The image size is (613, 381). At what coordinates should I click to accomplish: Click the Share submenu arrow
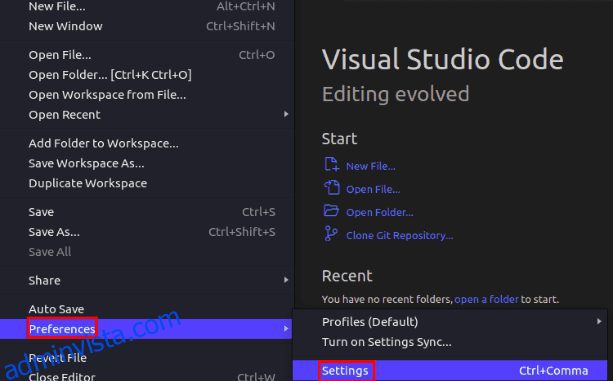coord(286,280)
